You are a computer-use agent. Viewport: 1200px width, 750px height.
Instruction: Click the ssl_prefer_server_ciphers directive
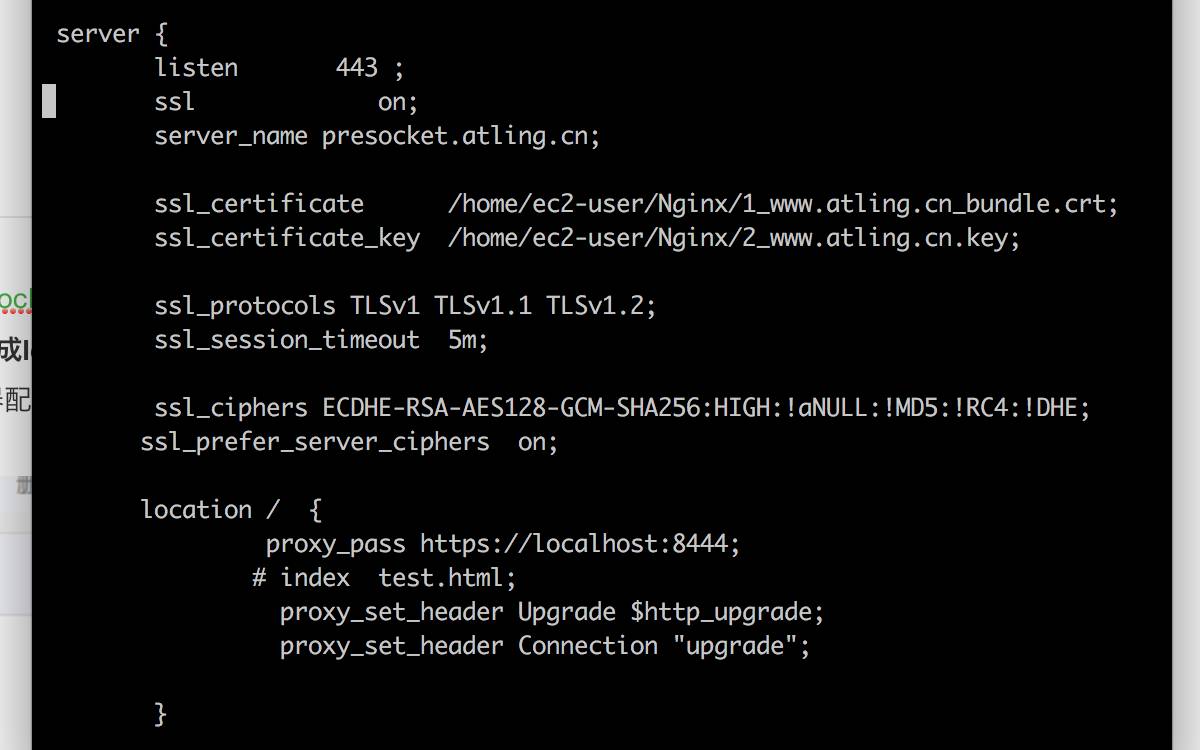click(315, 442)
